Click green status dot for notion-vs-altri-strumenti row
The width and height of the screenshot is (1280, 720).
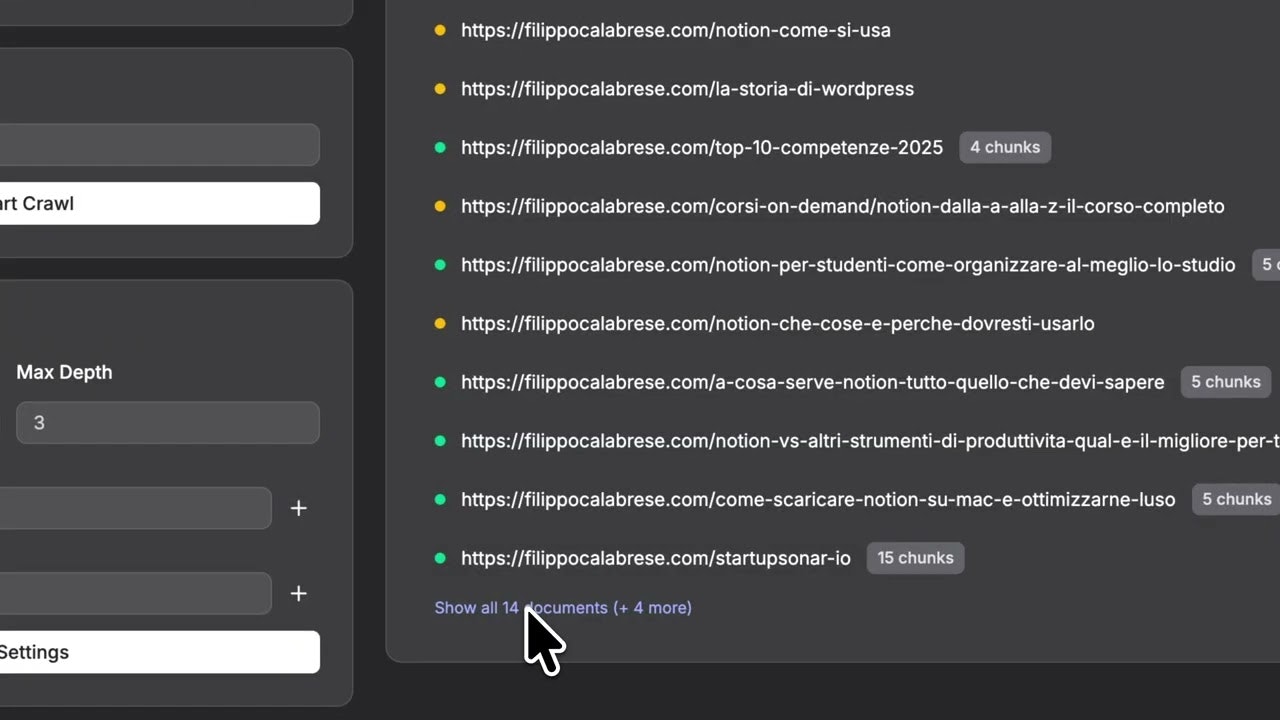[x=440, y=441]
